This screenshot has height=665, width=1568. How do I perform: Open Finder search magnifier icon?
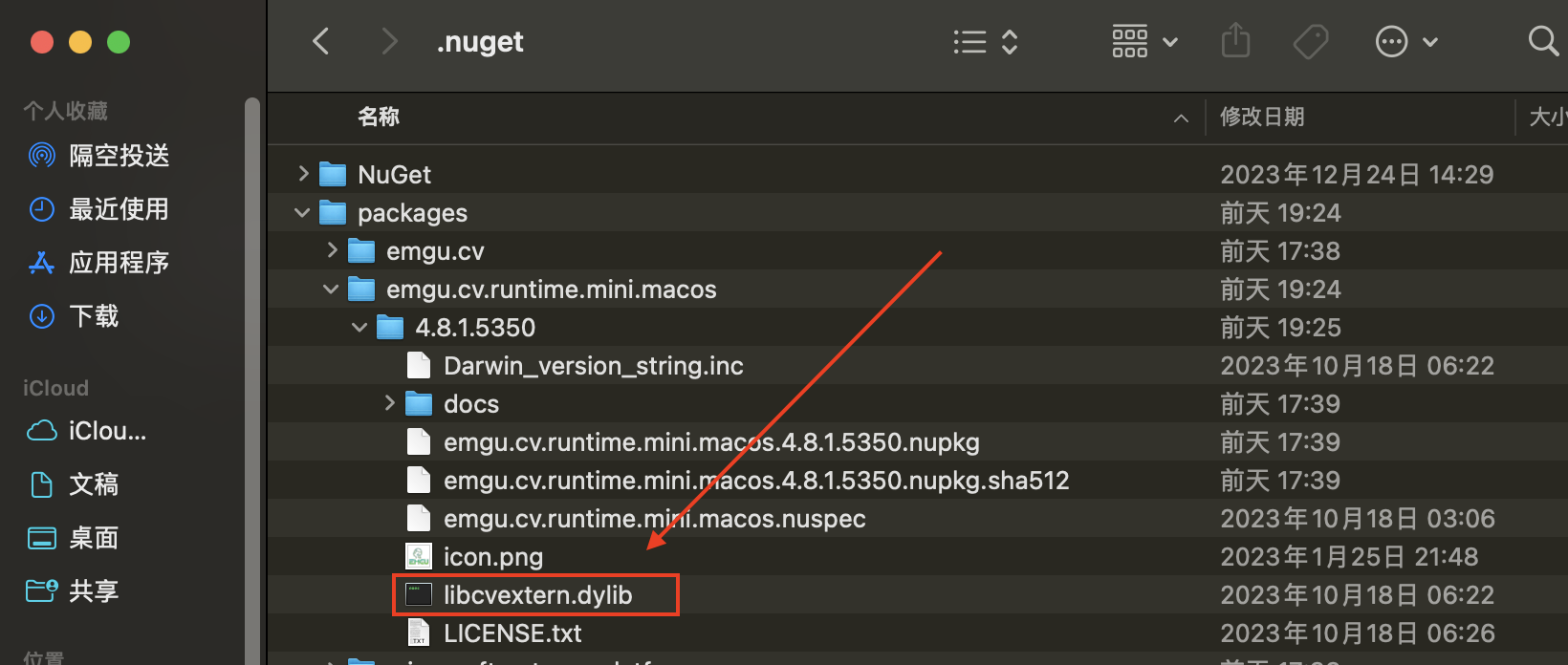(1542, 41)
